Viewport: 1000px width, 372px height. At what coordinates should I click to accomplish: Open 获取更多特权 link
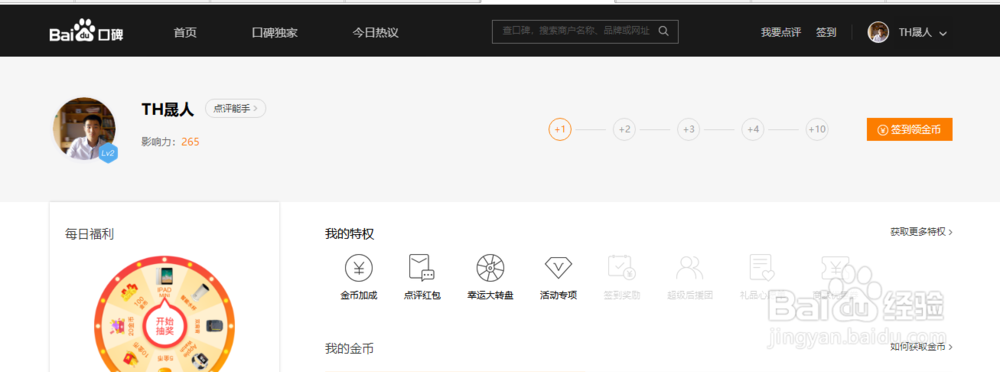pos(922,232)
